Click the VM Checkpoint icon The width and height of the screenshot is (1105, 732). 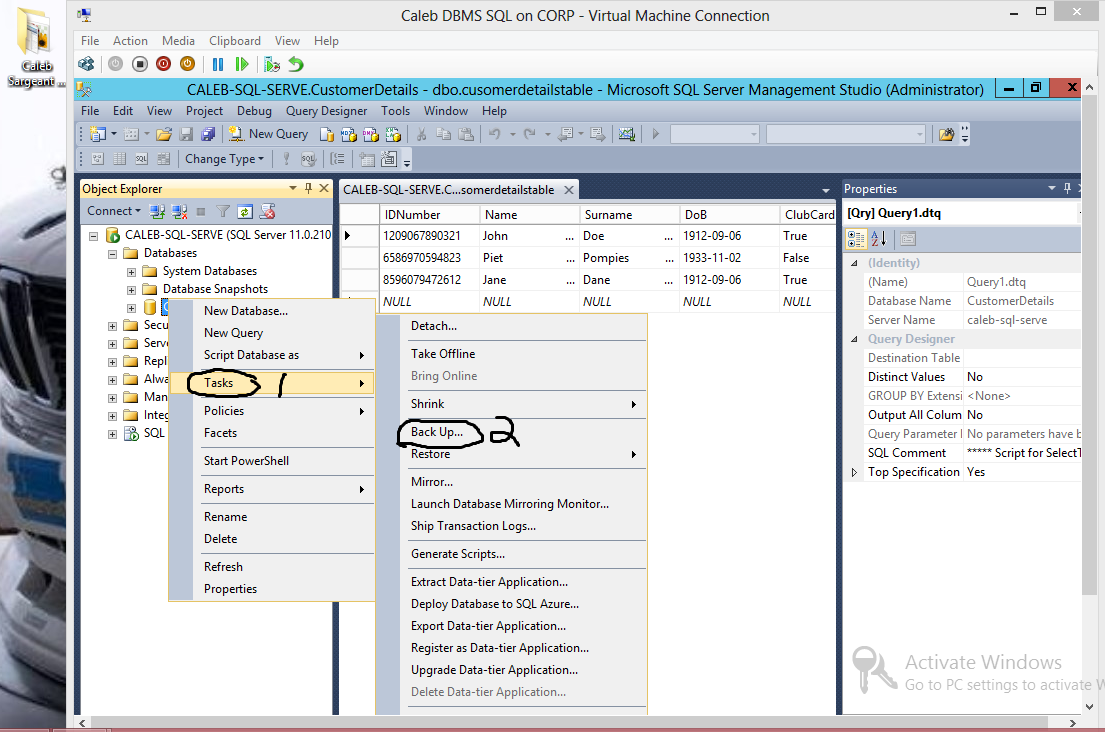tap(272, 64)
